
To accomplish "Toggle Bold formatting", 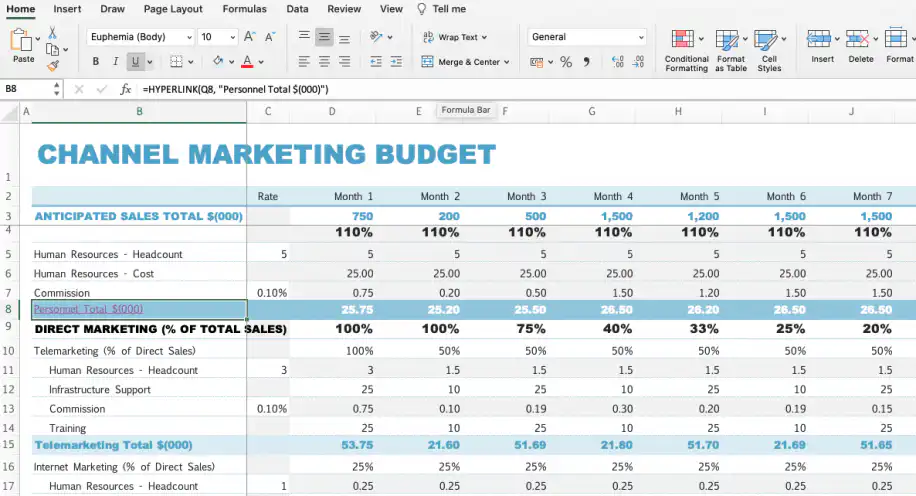I will click(x=96, y=61).
